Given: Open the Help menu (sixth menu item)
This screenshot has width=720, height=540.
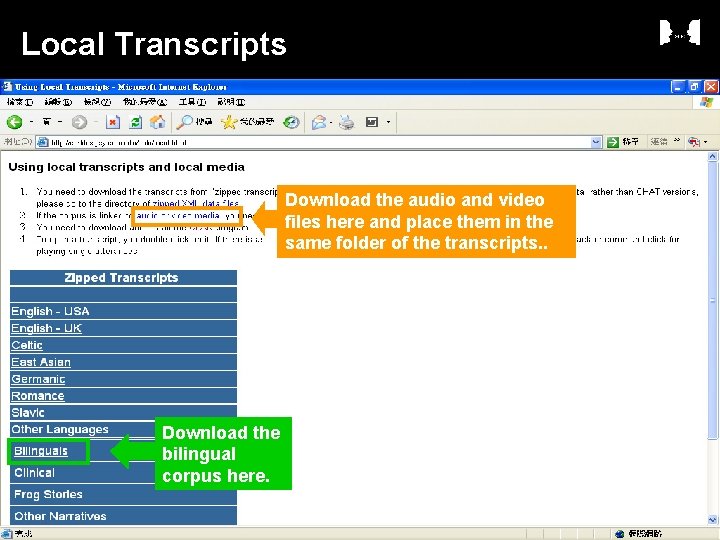Looking at the screenshot, I should pyautogui.click(x=231, y=102).
